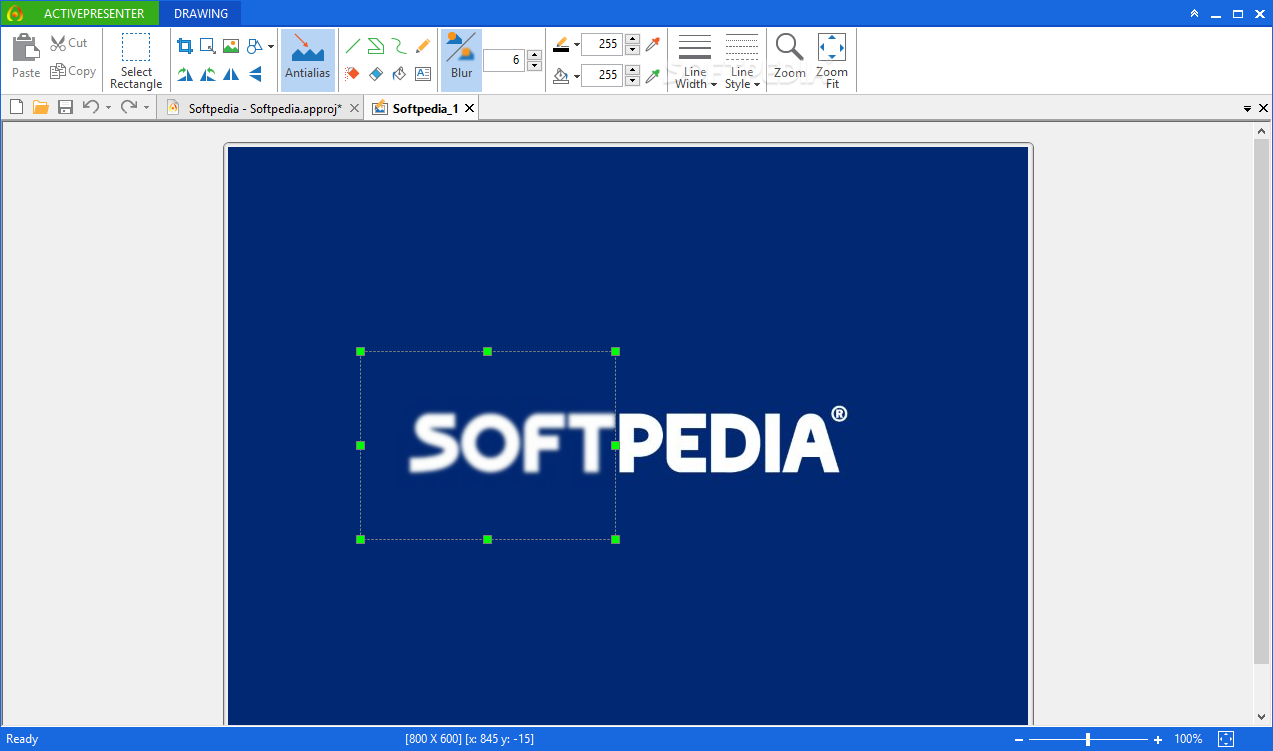Rotate the image left
Image resolution: width=1273 pixels, height=751 pixels.
pyautogui.click(x=208, y=74)
